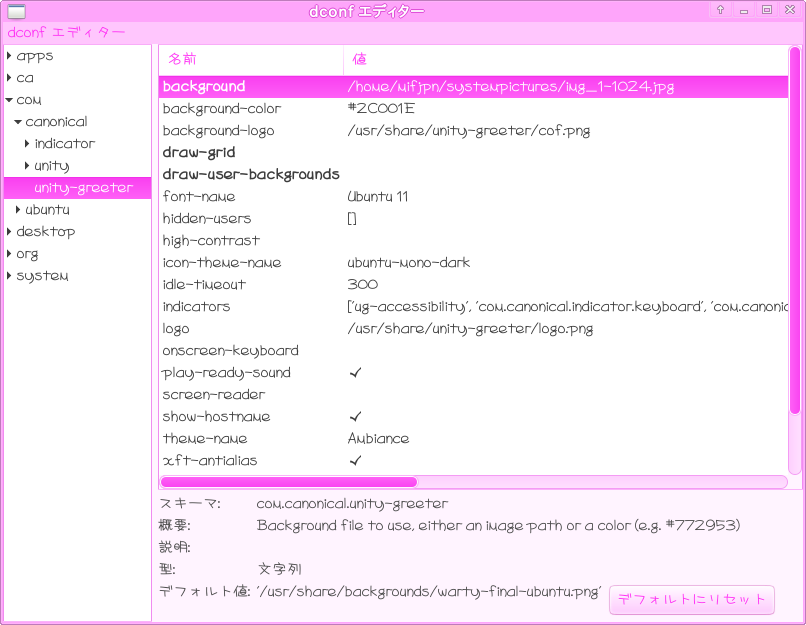This screenshot has height=625, width=806.
Task: Disable the show-hostname checkbox
Action: (x=355, y=417)
